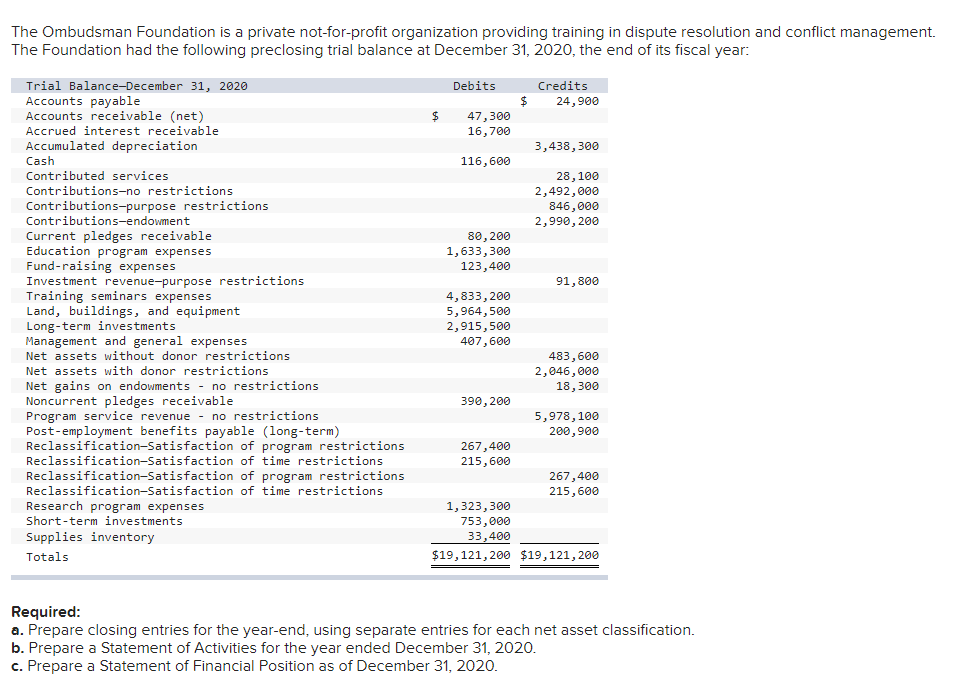Select the 91,800 credit amount
This screenshot has width=957, height=684.
pos(577,281)
